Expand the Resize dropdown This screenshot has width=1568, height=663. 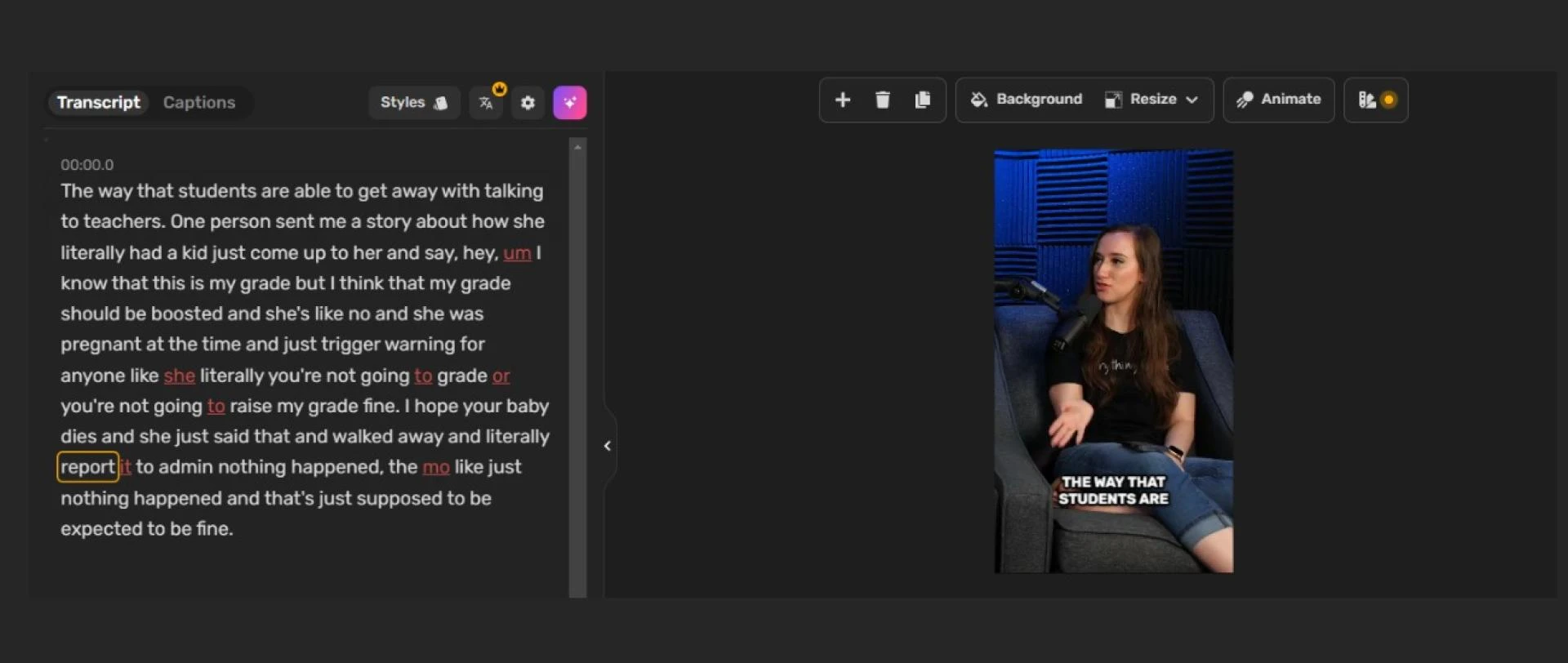point(1151,100)
